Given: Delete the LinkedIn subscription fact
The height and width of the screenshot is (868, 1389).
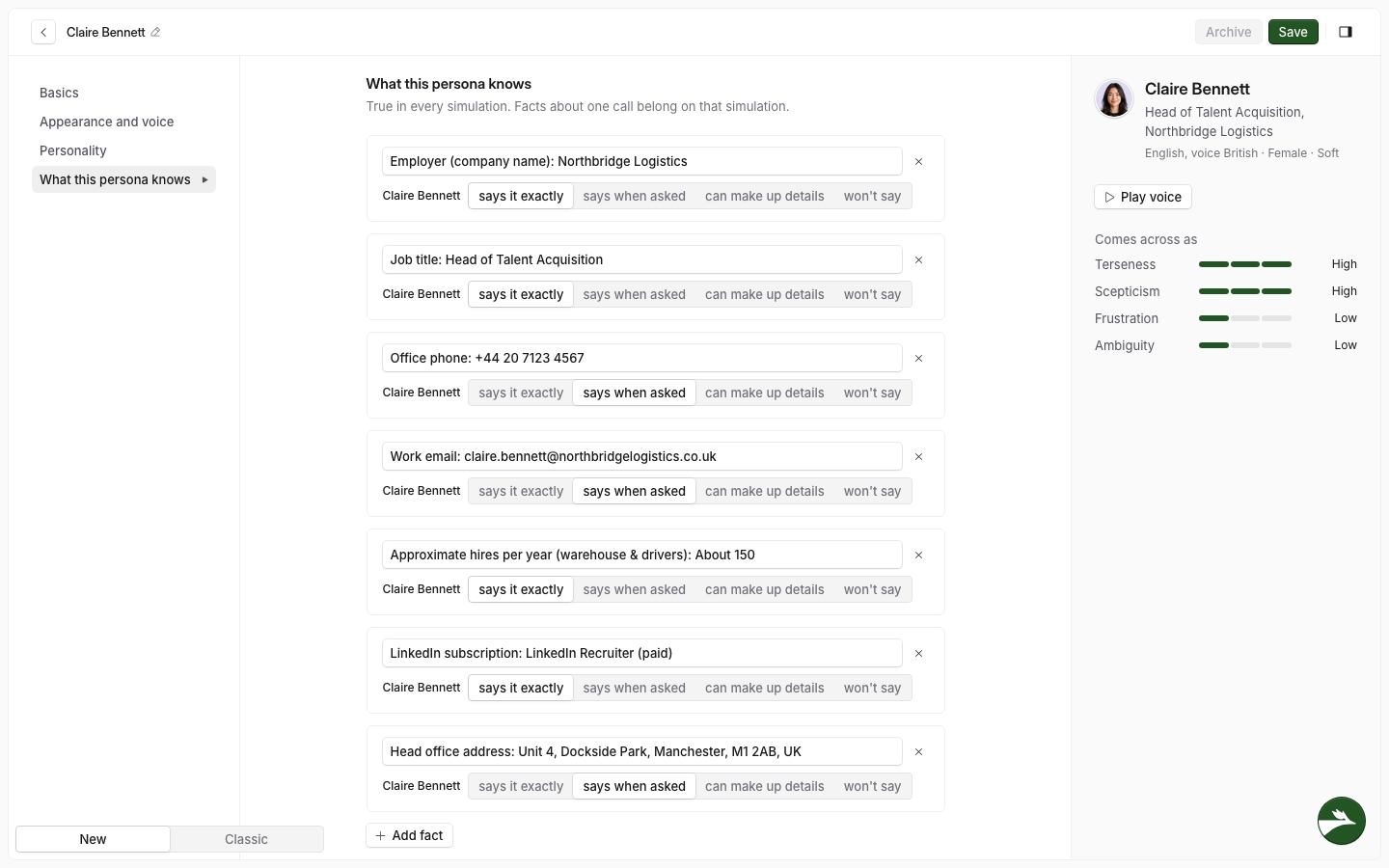Looking at the screenshot, I should pyautogui.click(x=918, y=654).
